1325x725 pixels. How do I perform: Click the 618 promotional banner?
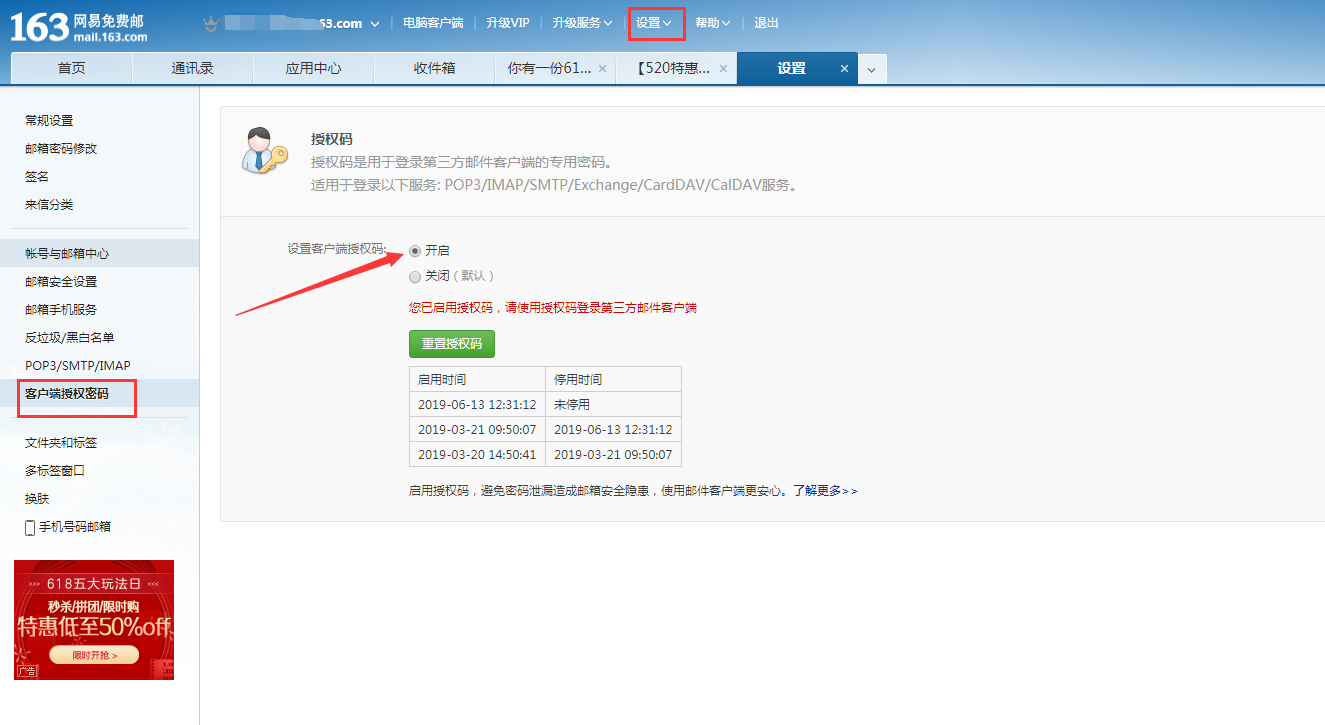tap(93, 619)
